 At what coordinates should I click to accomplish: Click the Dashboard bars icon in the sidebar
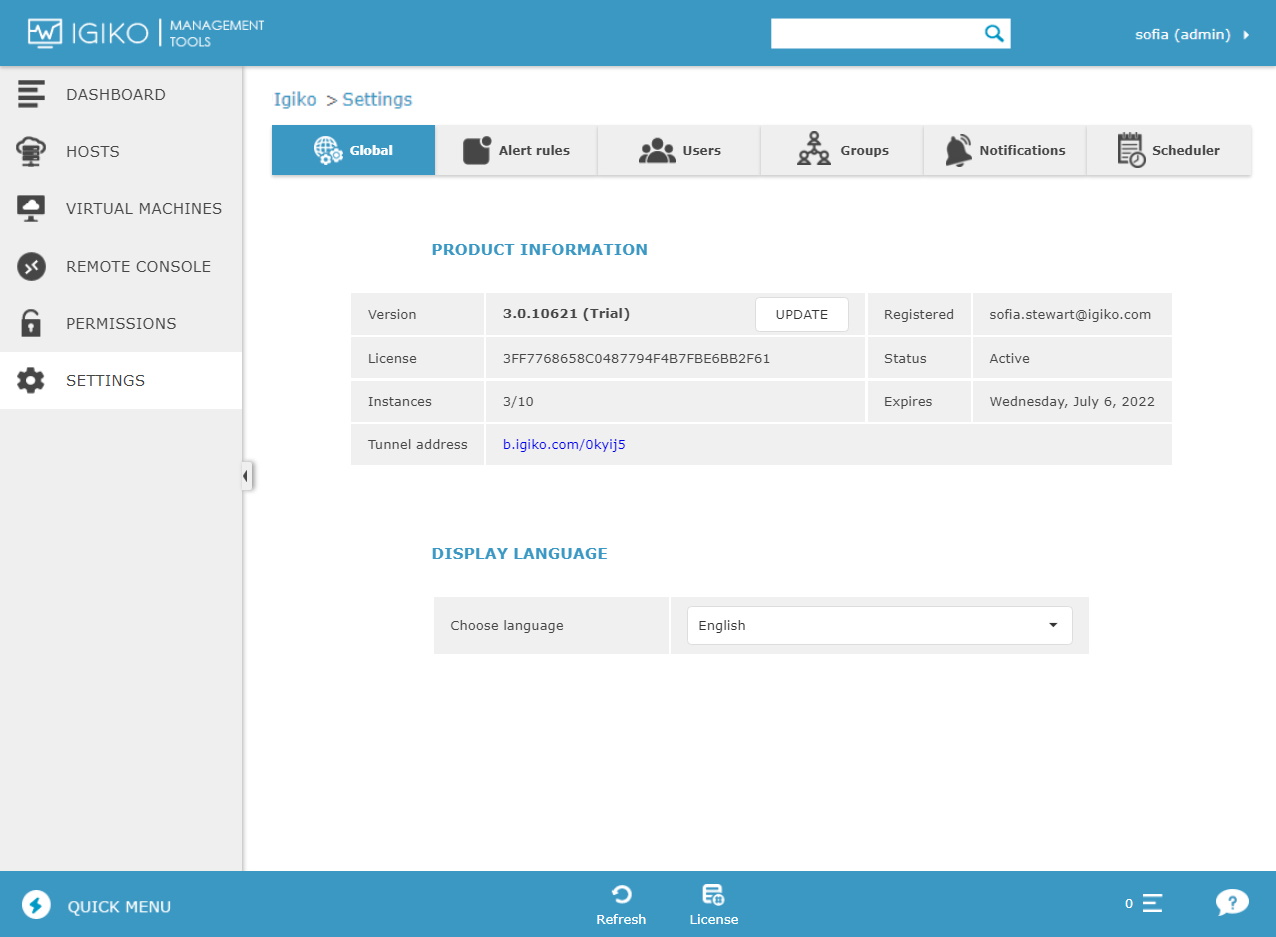(31, 94)
